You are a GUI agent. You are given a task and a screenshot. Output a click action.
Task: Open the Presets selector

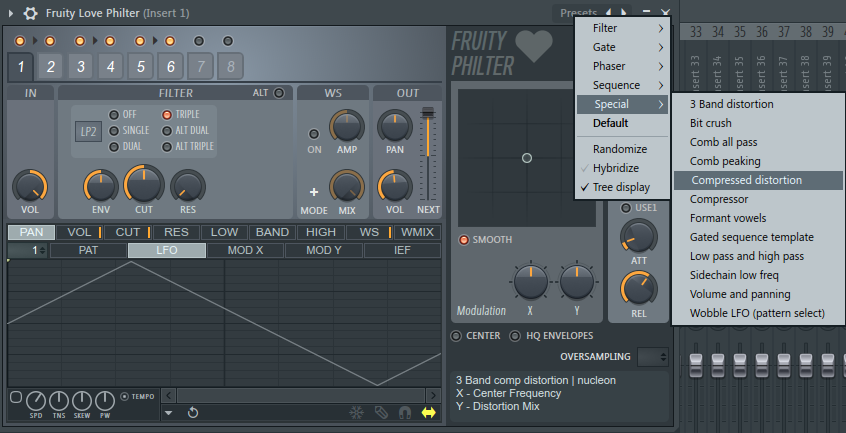coord(578,13)
